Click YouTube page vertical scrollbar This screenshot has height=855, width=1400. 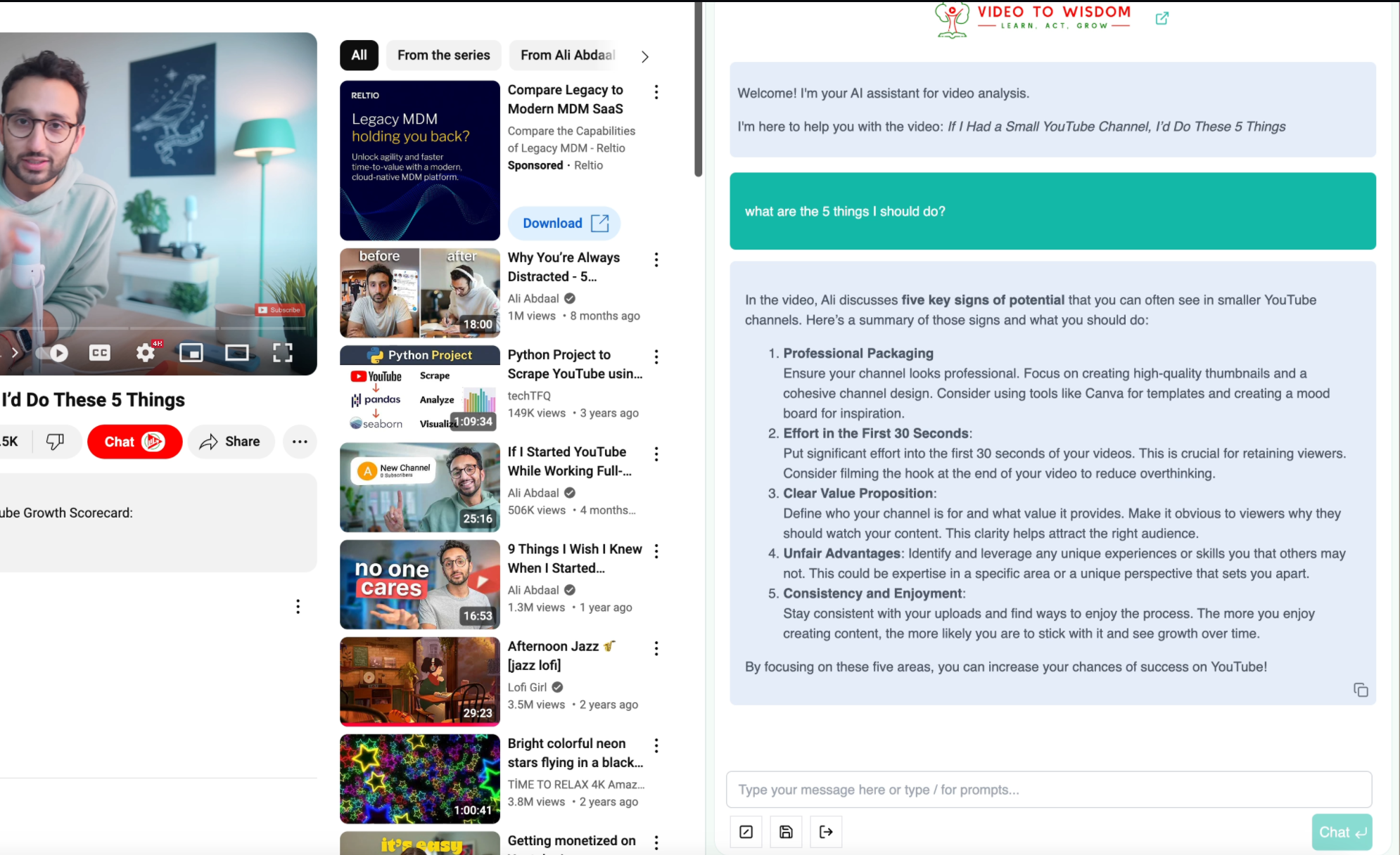click(698, 89)
